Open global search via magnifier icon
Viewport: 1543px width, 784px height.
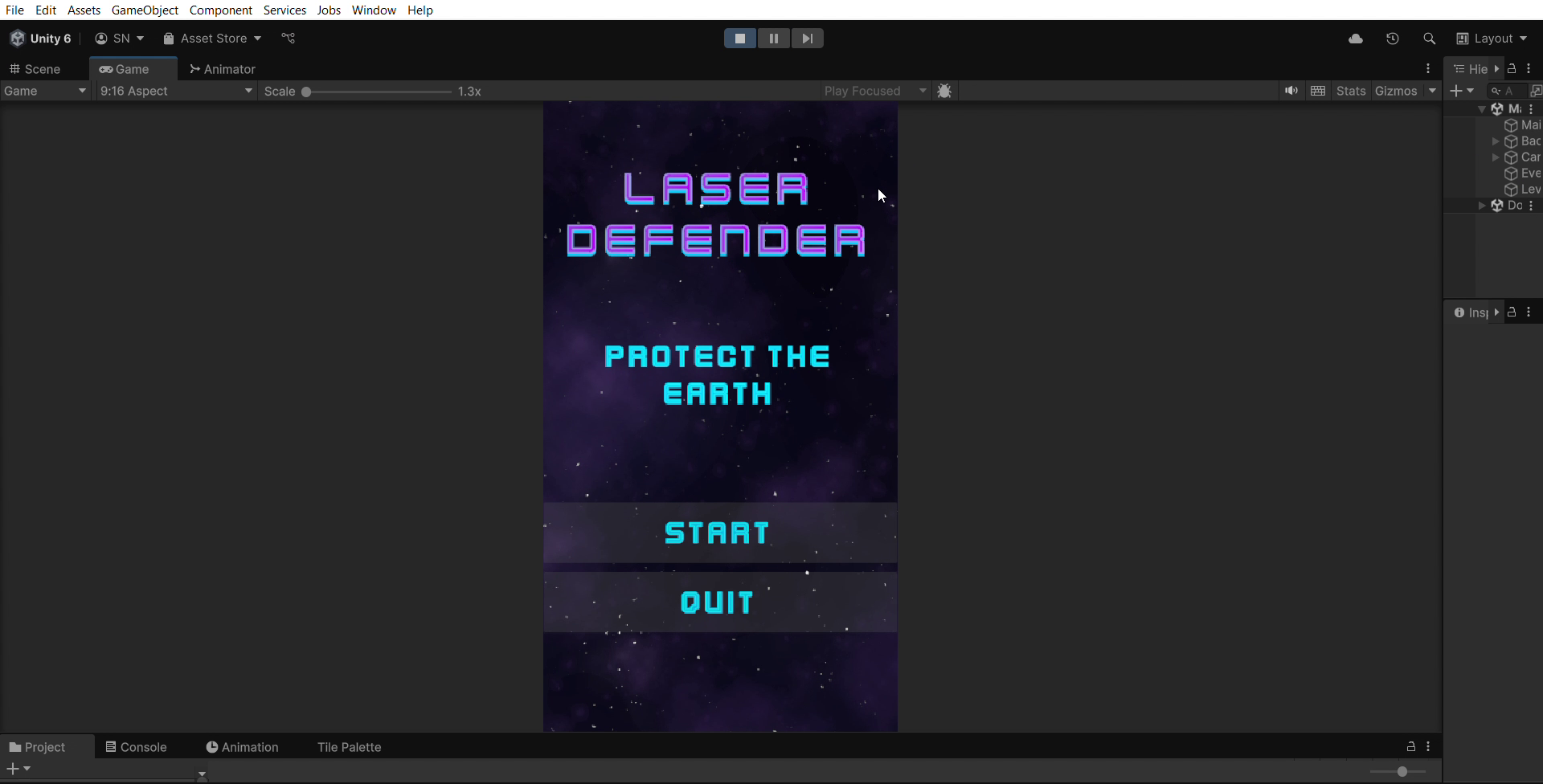coord(1430,38)
